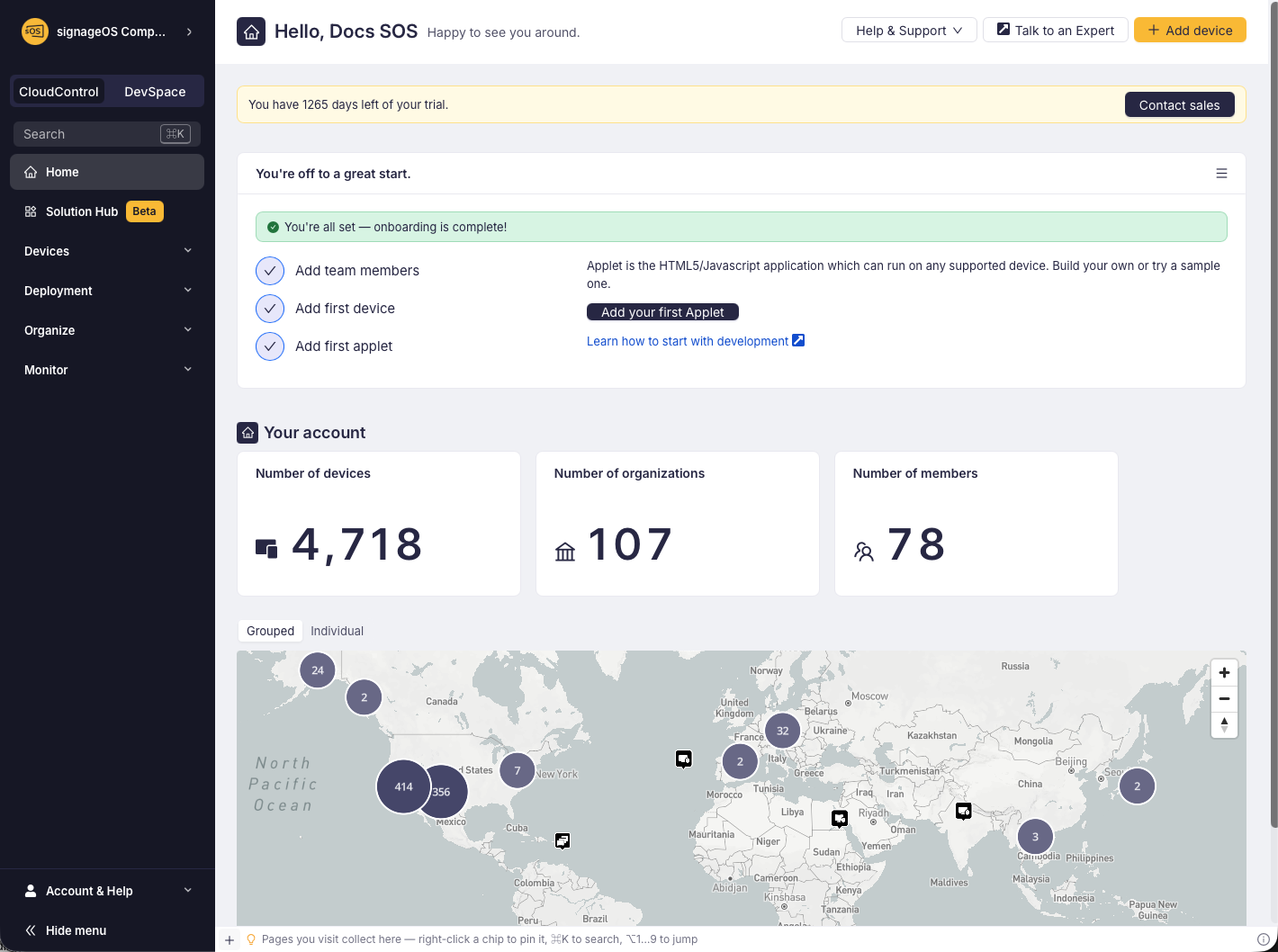
Task: Click the Contact sales button
Action: click(x=1180, y=105)
